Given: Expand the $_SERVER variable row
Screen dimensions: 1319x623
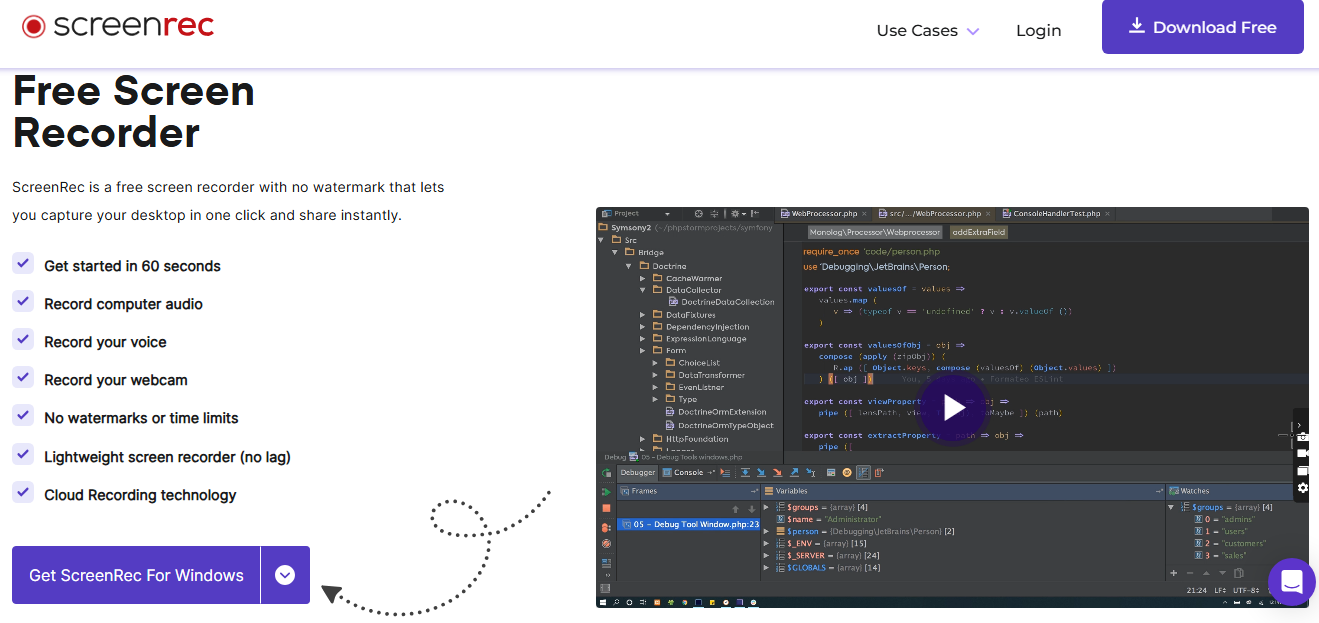Looking at the screenshot, I should [x=766, y=555].
